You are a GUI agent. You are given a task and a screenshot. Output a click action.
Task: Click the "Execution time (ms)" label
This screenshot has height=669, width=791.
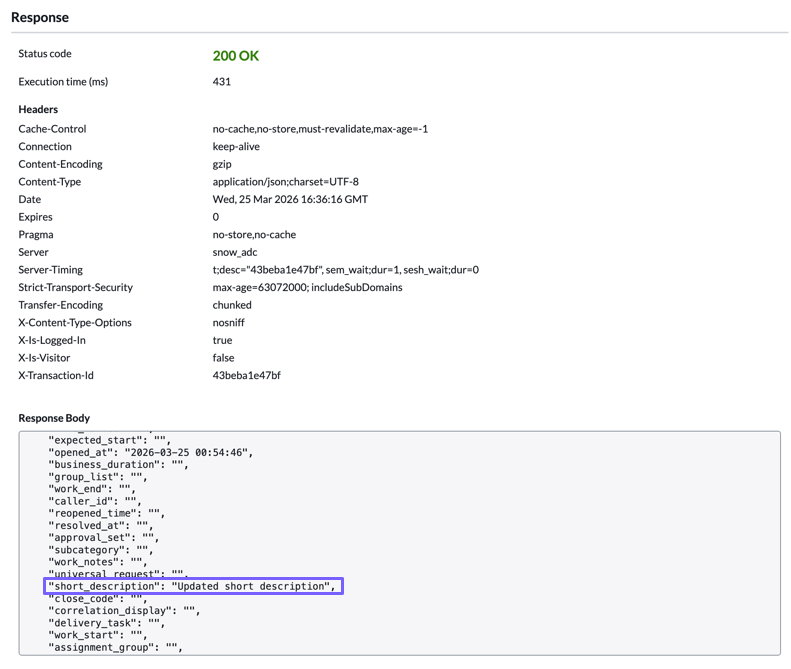coord(63,82)
